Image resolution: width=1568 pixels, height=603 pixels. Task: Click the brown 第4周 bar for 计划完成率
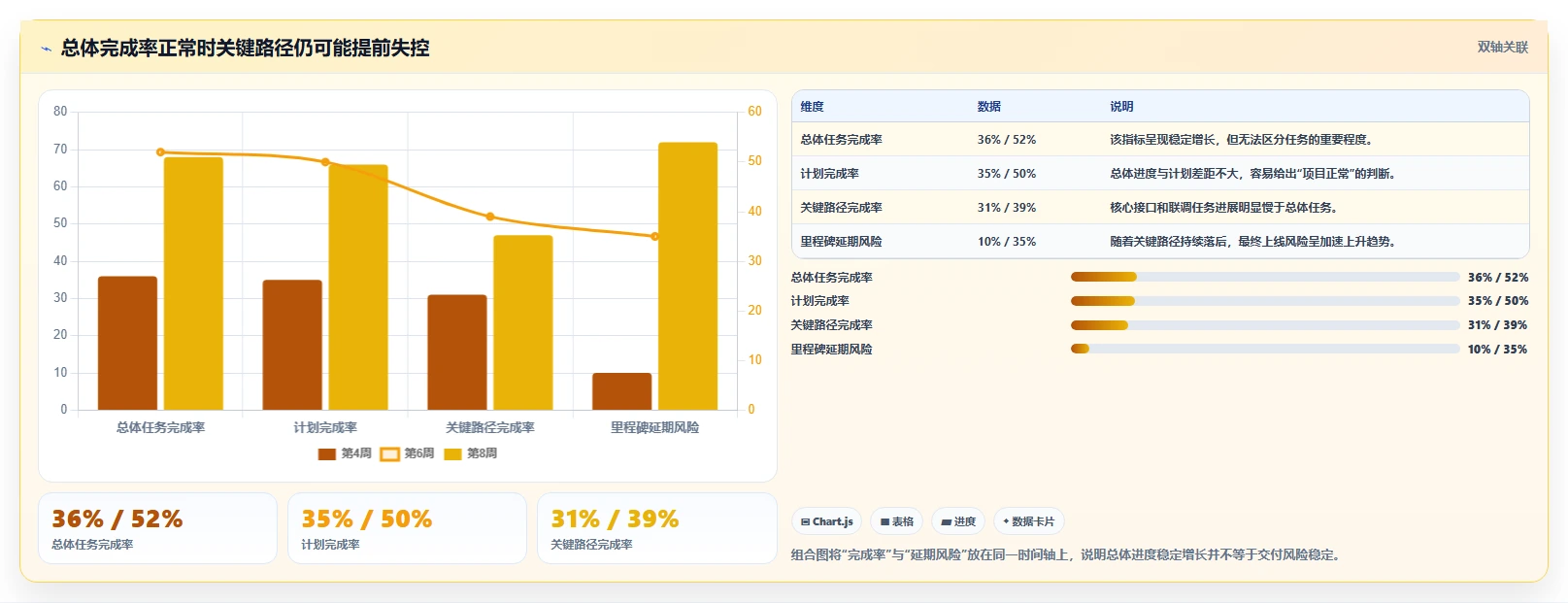292,345
